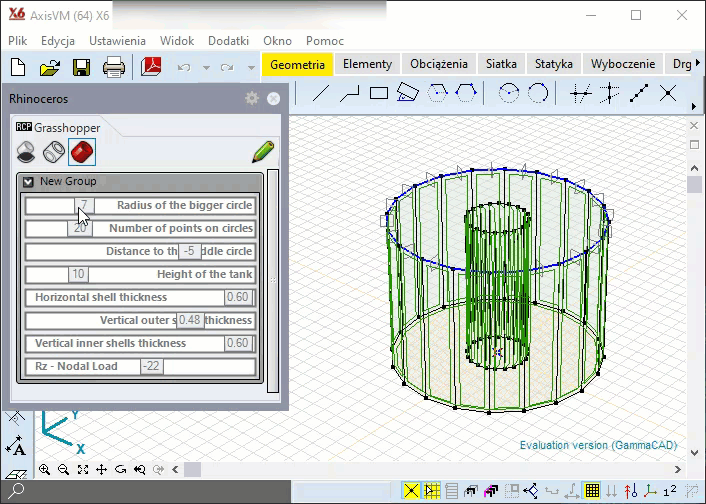Click the Rz - Nodal Load slider
706x504 pixels.
coord(151,366)
